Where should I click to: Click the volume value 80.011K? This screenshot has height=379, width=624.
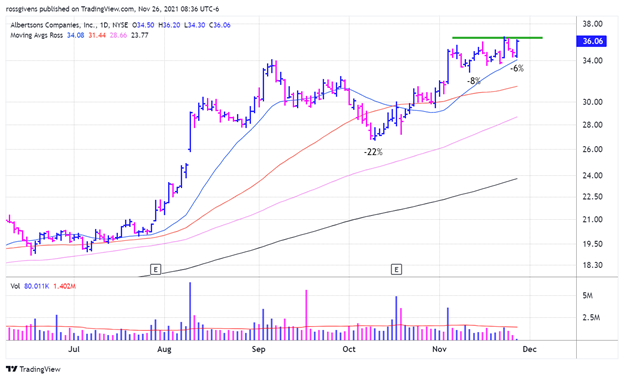[37, 286]
